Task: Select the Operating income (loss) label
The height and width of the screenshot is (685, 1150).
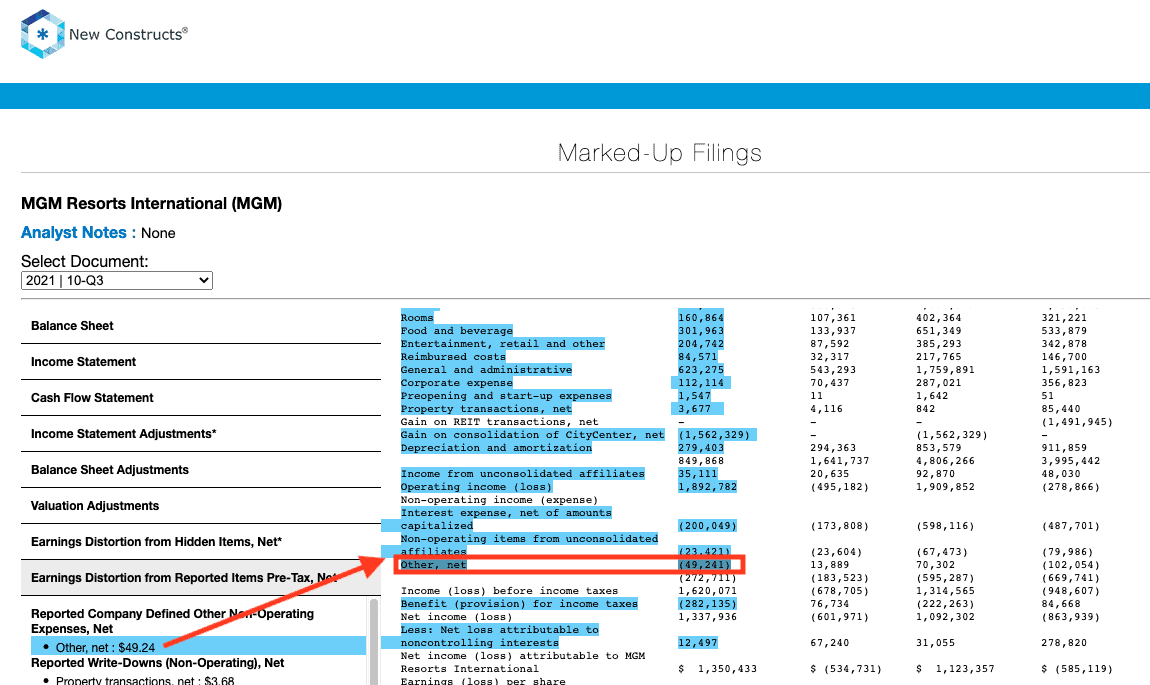Action: click(x=476, y=487)
